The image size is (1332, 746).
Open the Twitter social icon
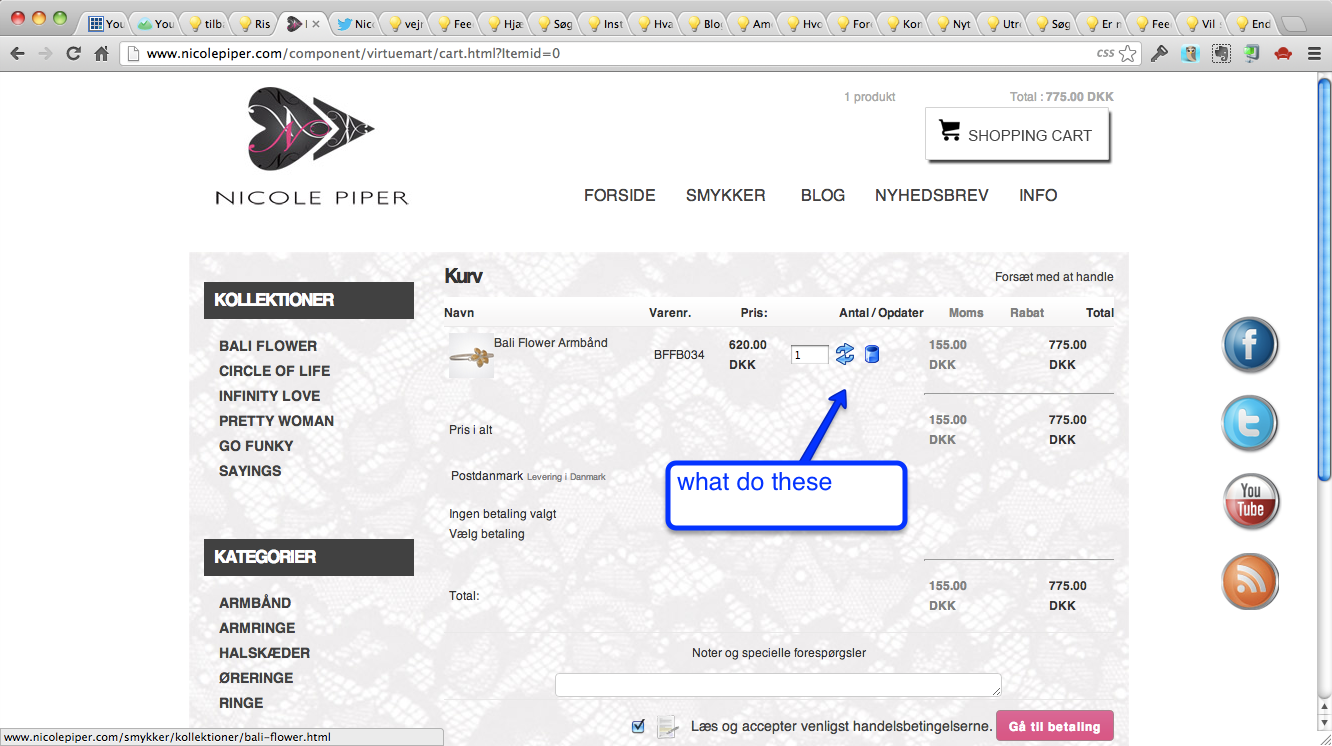tap(1250, 424)
